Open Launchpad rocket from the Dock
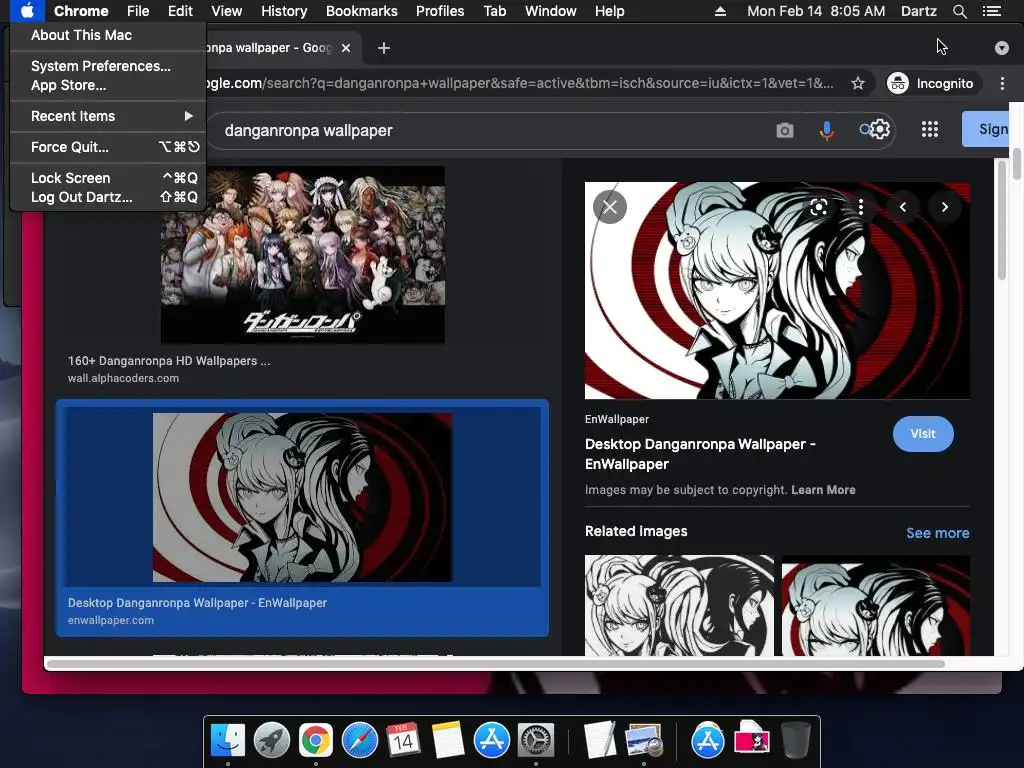The height and width of the screenshot is (768, 1024). pos(272,741)
